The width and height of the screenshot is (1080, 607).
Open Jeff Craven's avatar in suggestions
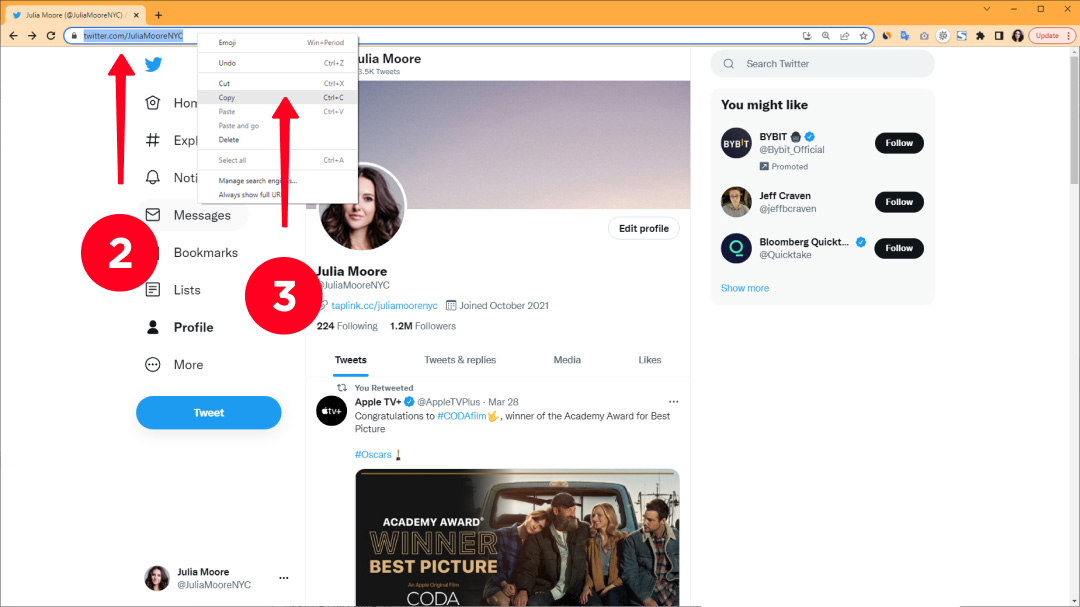pos(736,202)
